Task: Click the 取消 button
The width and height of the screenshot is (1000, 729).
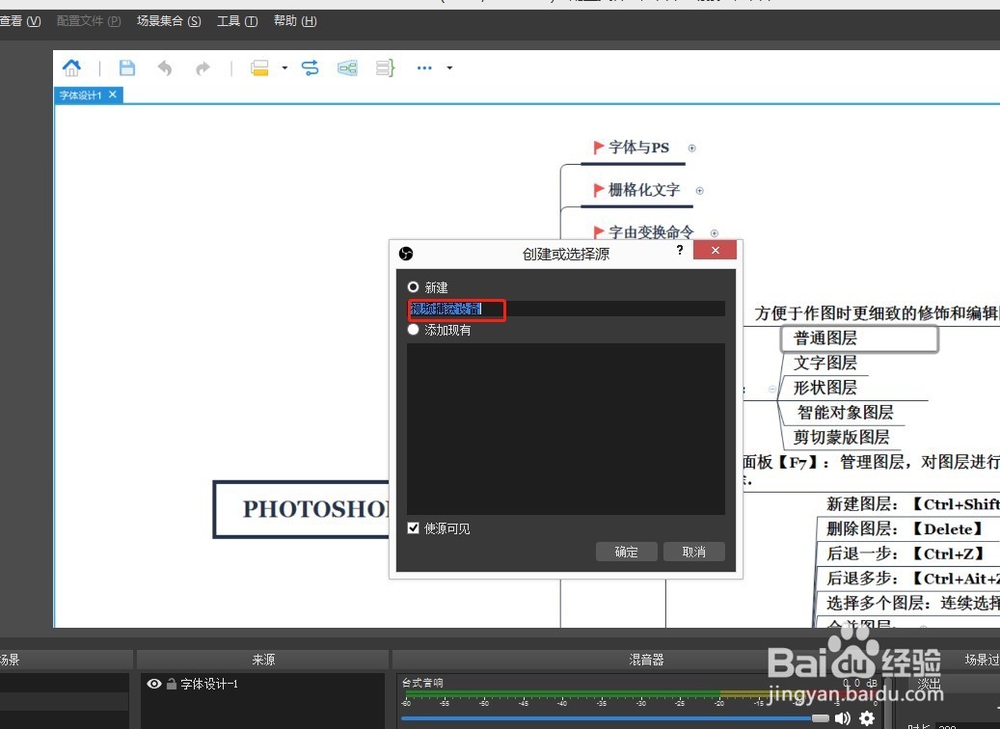Action: click(694, 552)
